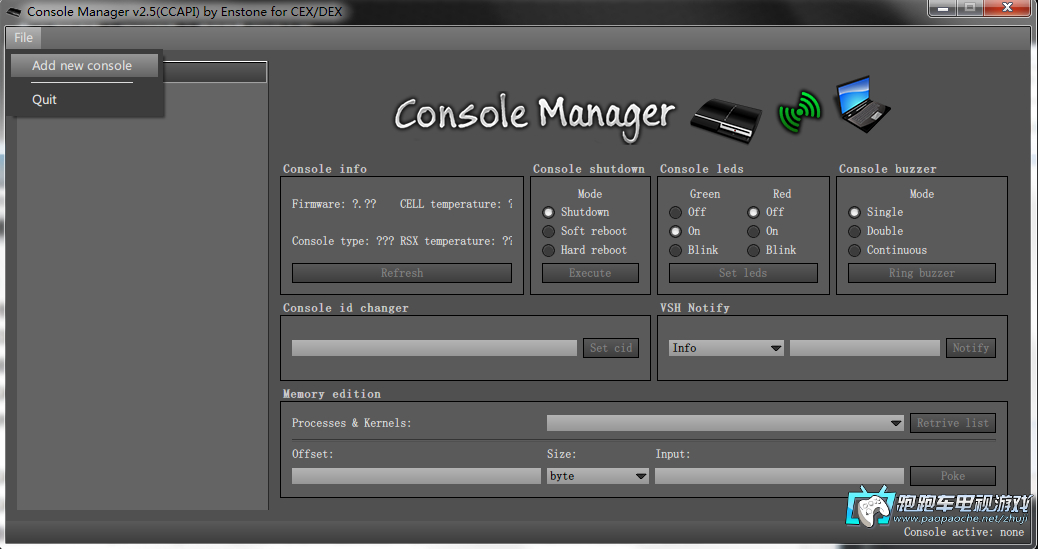Set Green led to On
Screen dimensions: 1038x549
[x=675, y=231]
